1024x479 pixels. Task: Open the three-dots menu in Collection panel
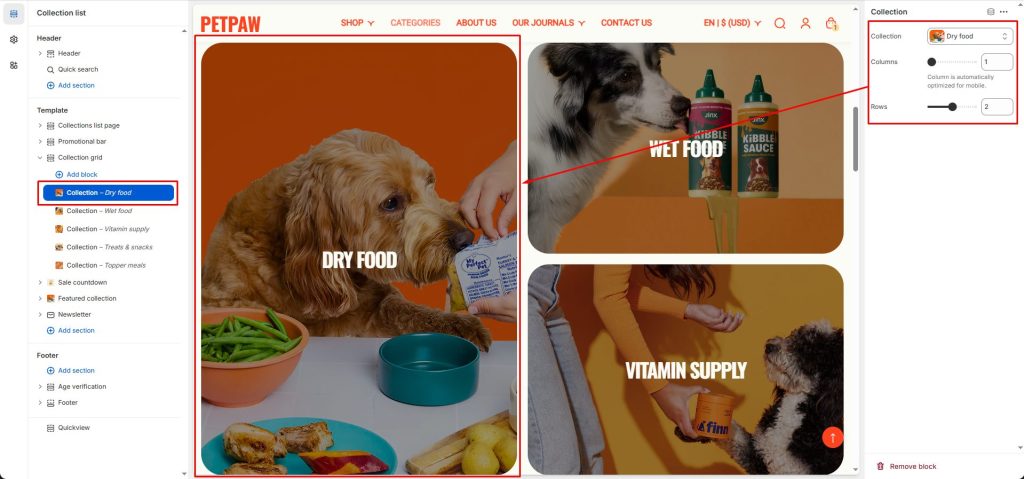click(1003, 12)
